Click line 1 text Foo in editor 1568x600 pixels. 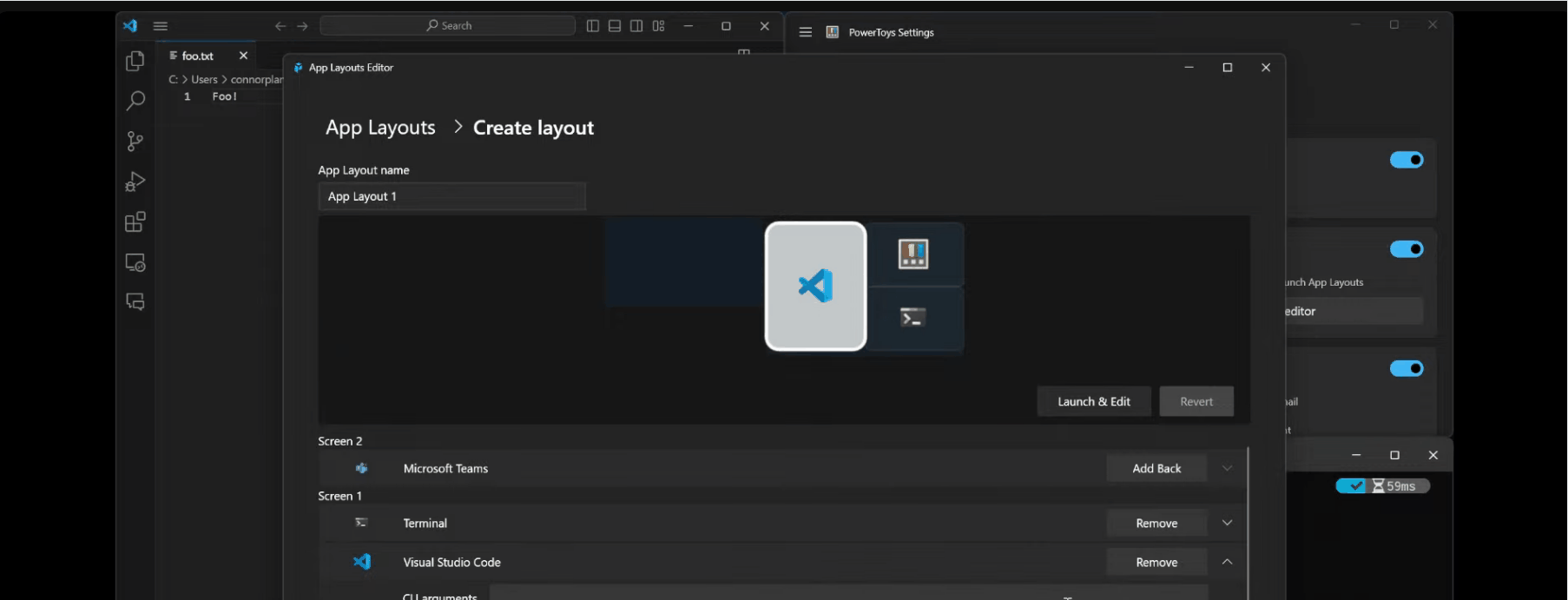pos(224,96)
